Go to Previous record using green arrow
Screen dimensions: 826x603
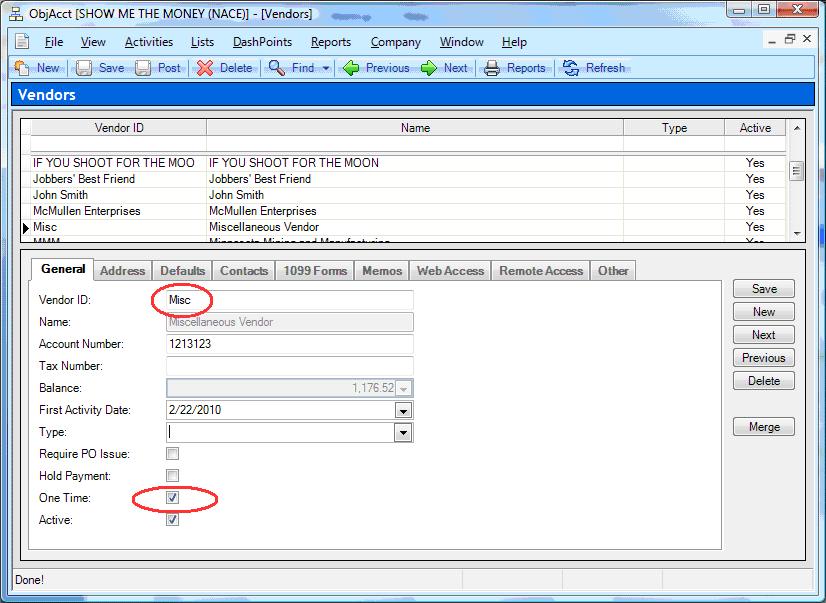(x=351, y=68)
